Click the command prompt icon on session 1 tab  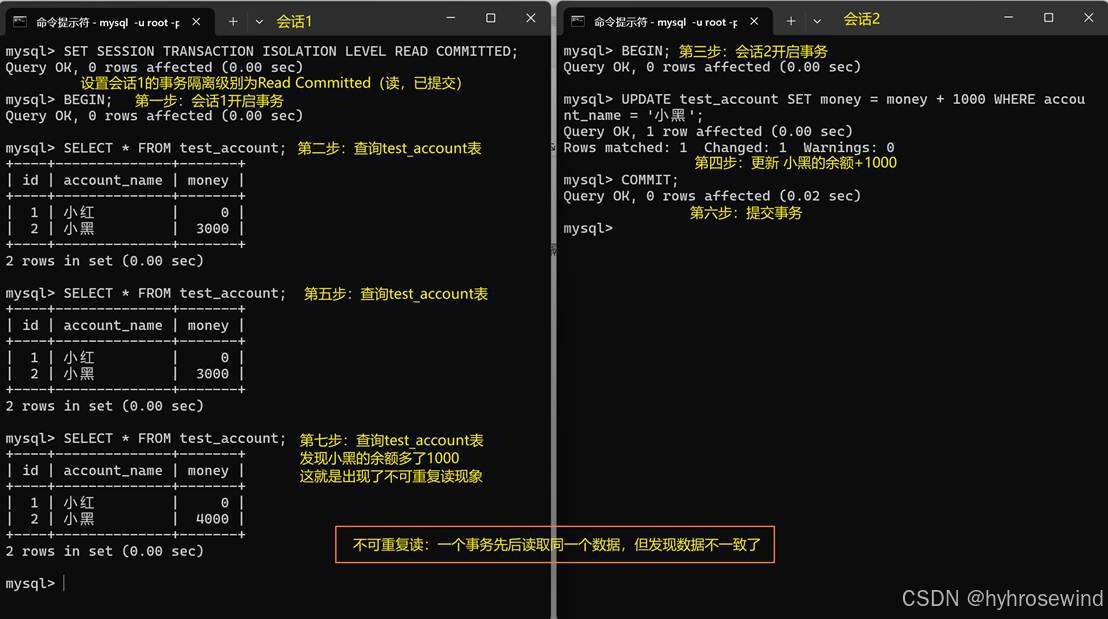pyautogui.click(x=20, y=22)
